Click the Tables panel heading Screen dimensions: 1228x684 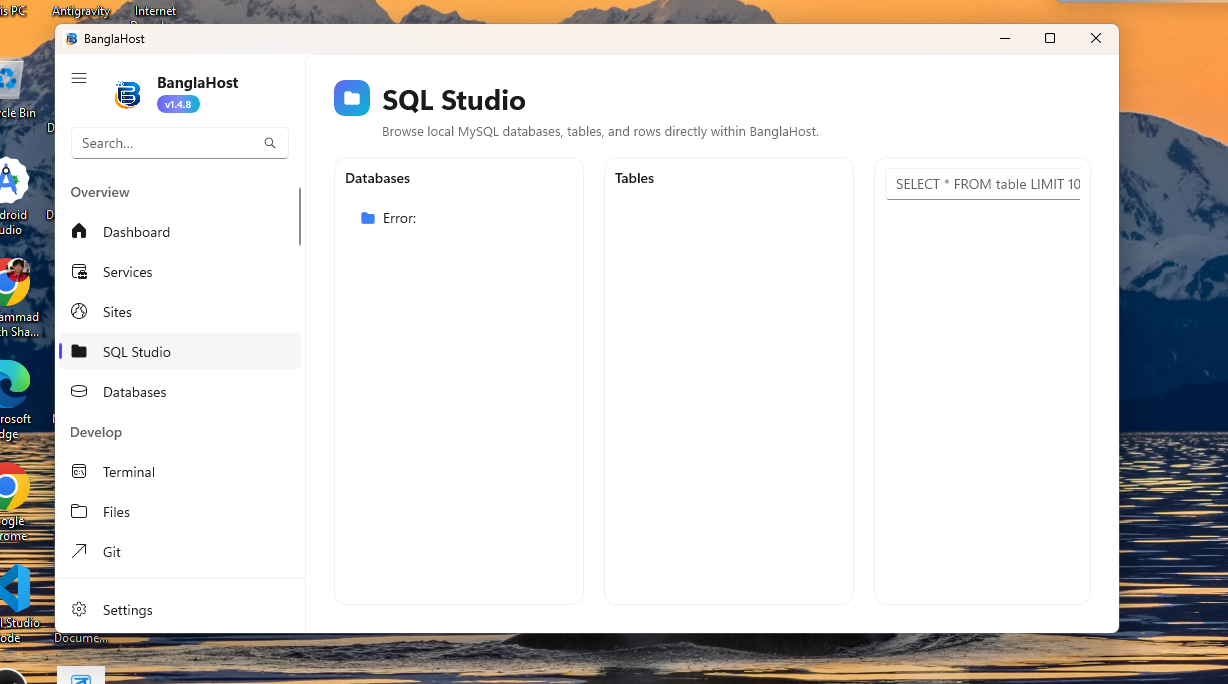pos(634,178)
